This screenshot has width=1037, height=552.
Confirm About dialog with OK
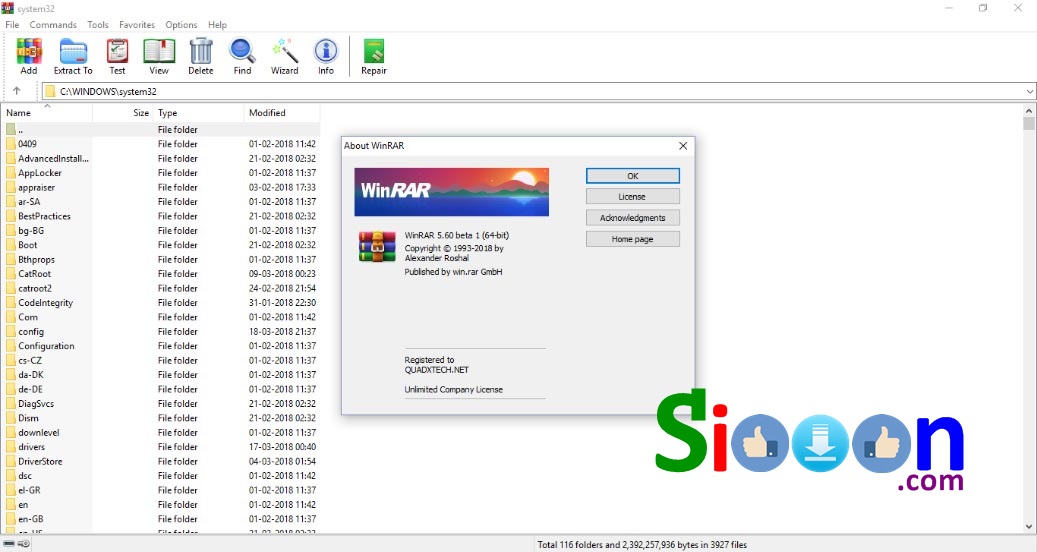point(632,176)
